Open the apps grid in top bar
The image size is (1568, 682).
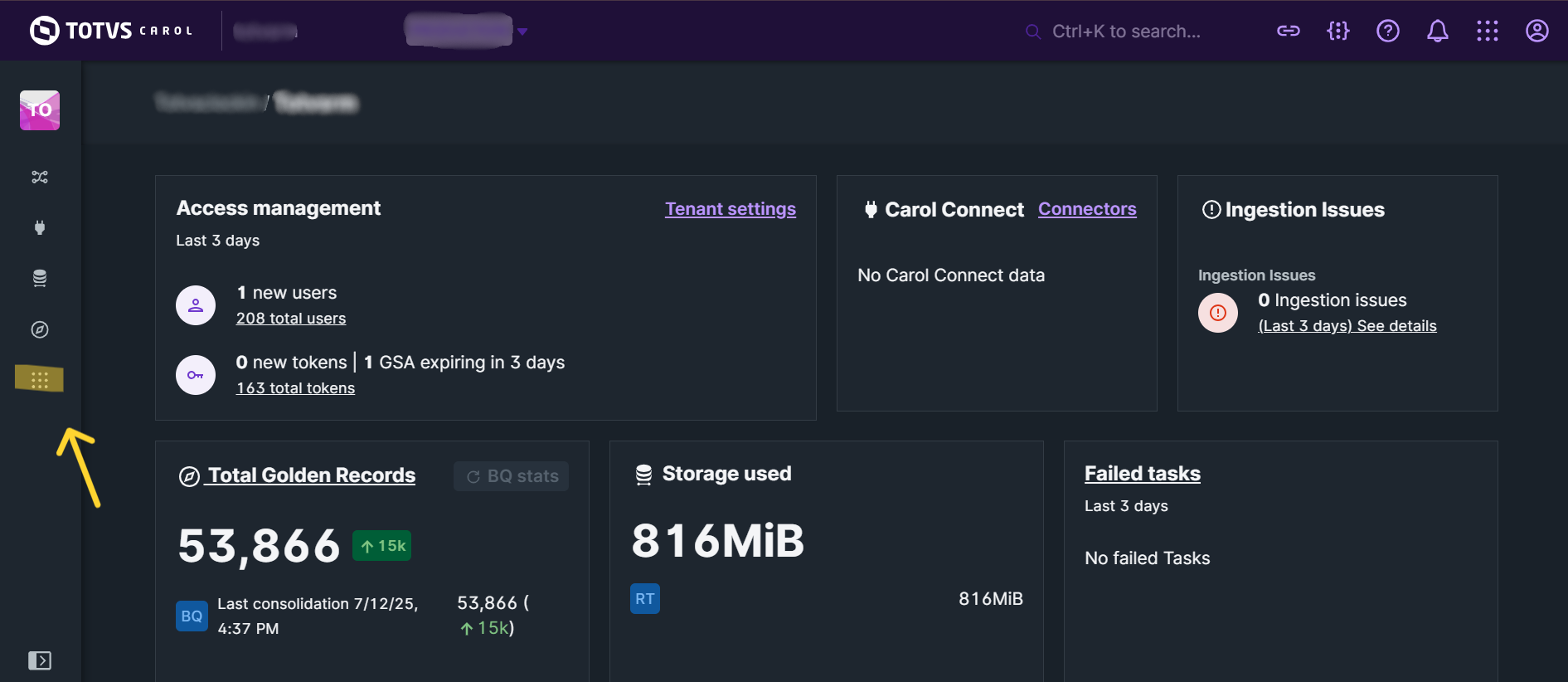coord(1487,32)
